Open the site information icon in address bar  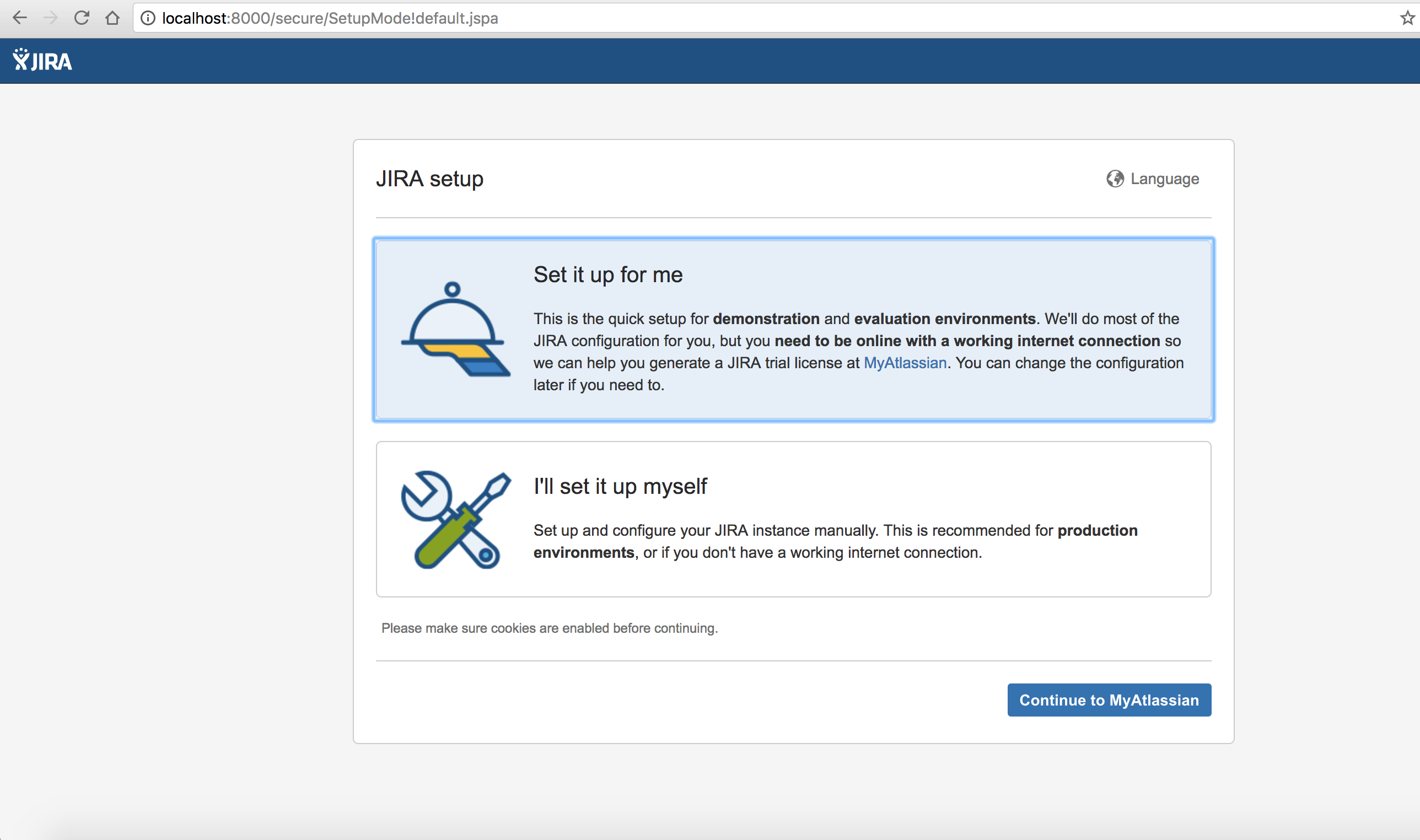[148, 18]
